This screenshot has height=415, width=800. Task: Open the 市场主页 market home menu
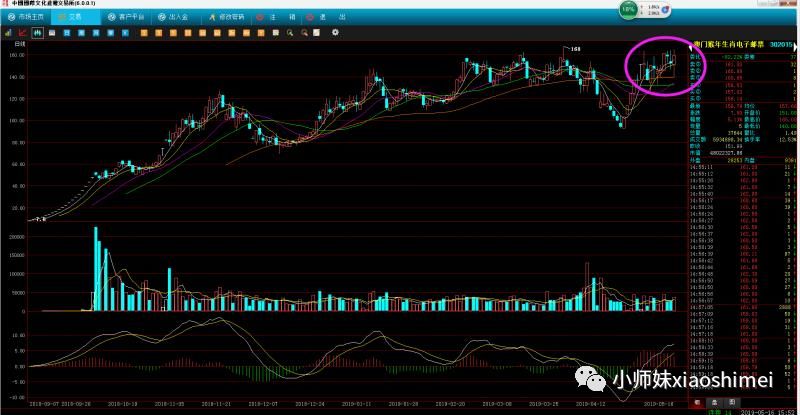click(x=26, y=17)
